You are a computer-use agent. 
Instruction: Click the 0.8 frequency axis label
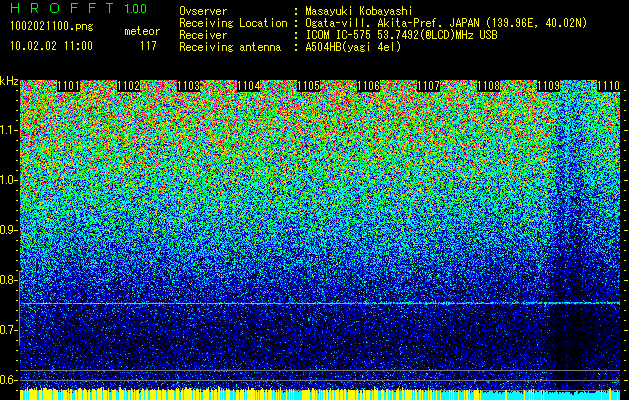click(x=9, y=280)
